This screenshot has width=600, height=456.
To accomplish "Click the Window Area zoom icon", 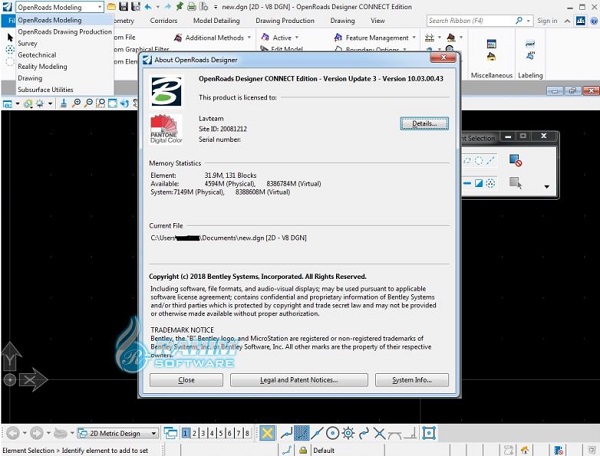I will [x=101, y=103].
